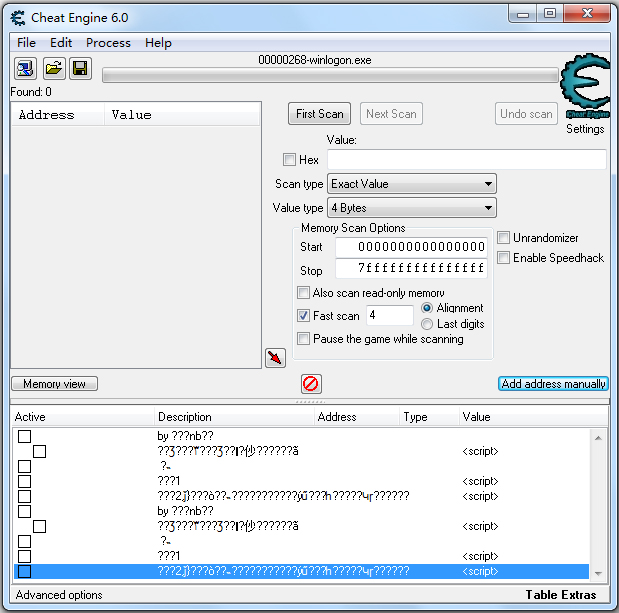This screenshot has width=619, height=613.
Task: Click the First Scan button
Action: tap(319, 114)
